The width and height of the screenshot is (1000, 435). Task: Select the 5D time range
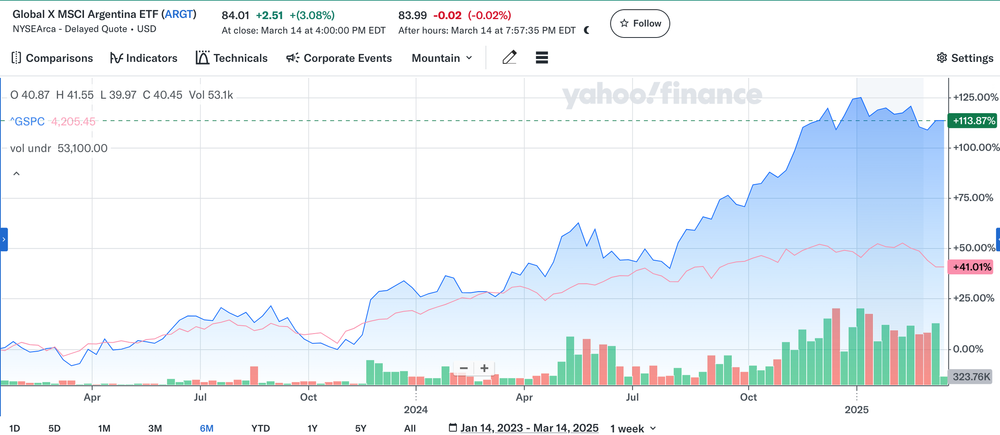click(55, 428)
